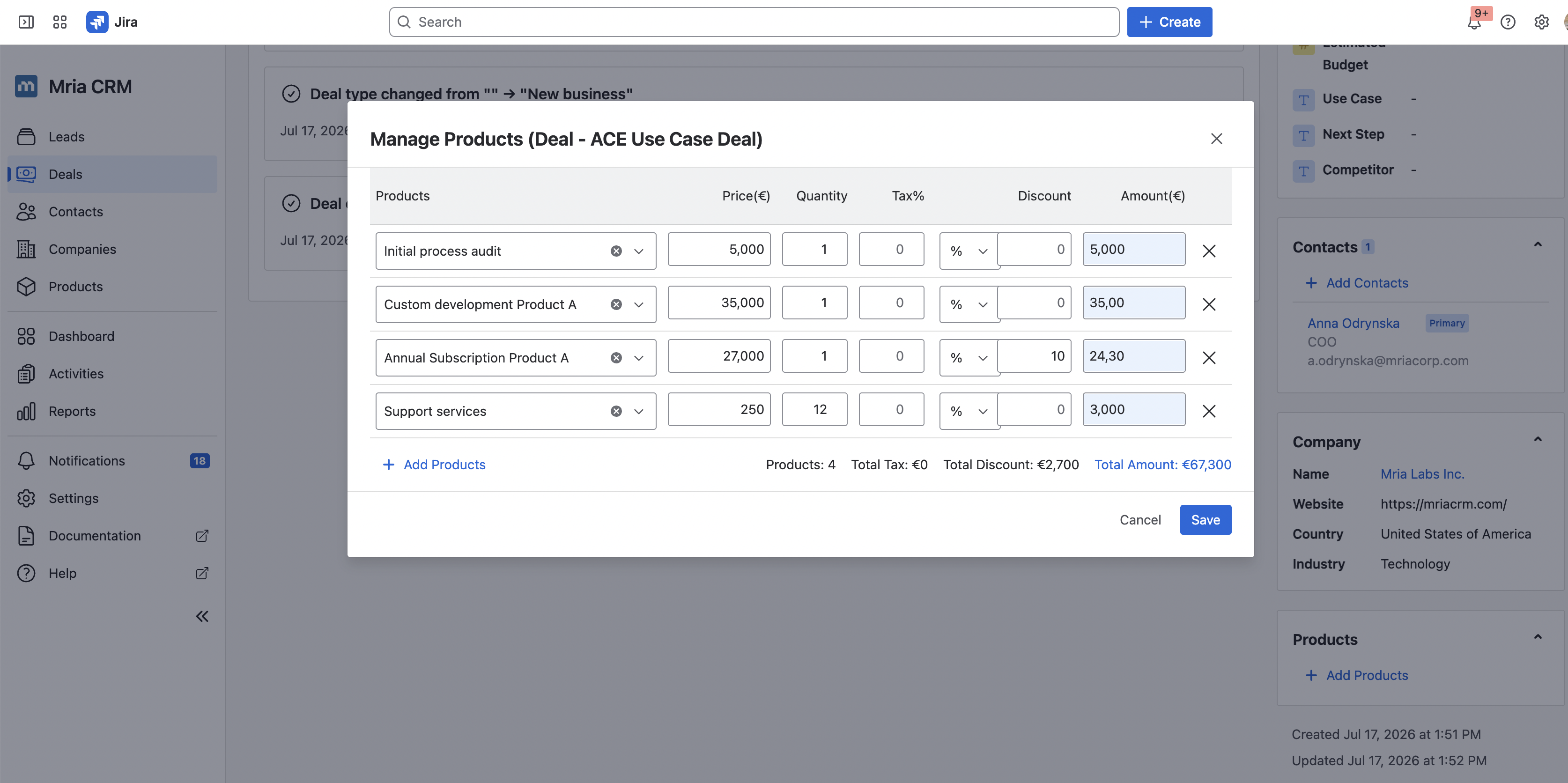The width and height of the screenshot is (1568, 783).
Task: Go to Leads in the sidebar
Action: pos(112,137)
